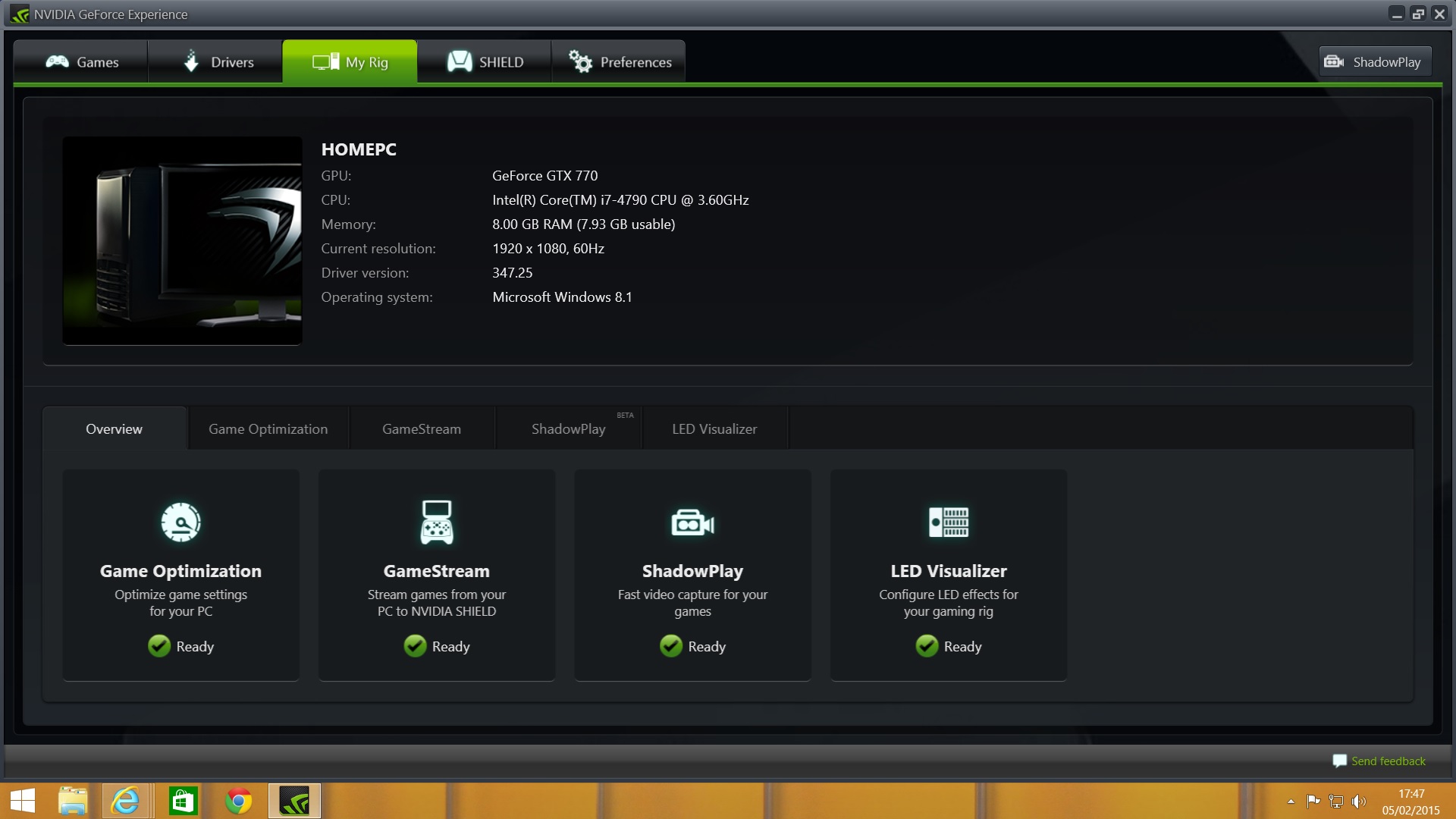Click the network tray icon
This screenshot has height=819, width=1456.
point(1336,801)
